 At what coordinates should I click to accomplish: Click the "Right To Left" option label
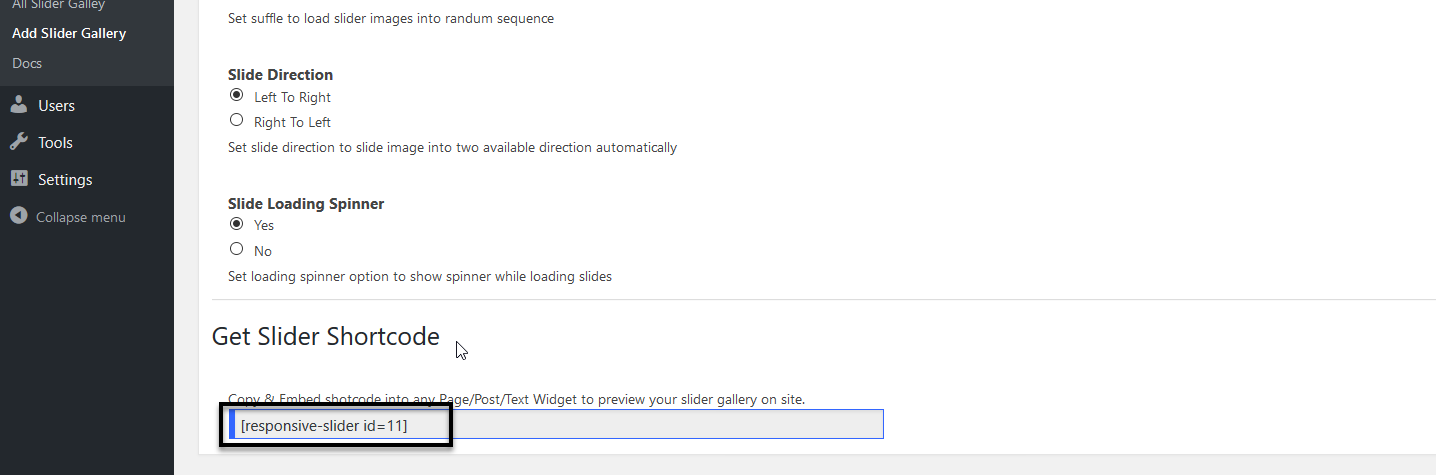tap(292, 122)
